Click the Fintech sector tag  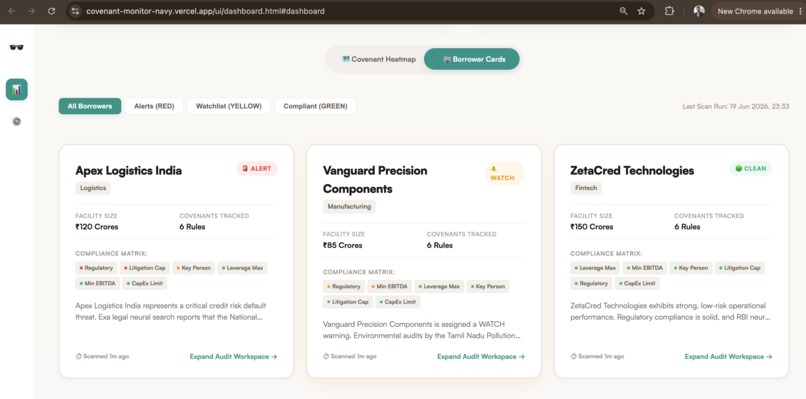[586, 188]
